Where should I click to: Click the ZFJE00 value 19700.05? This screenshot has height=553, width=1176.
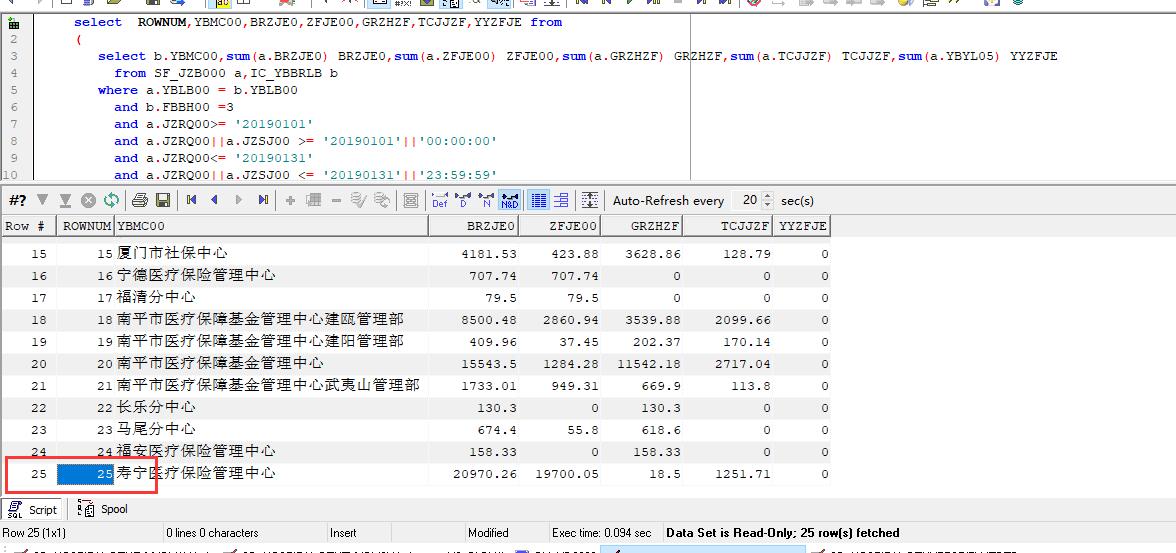567,474
